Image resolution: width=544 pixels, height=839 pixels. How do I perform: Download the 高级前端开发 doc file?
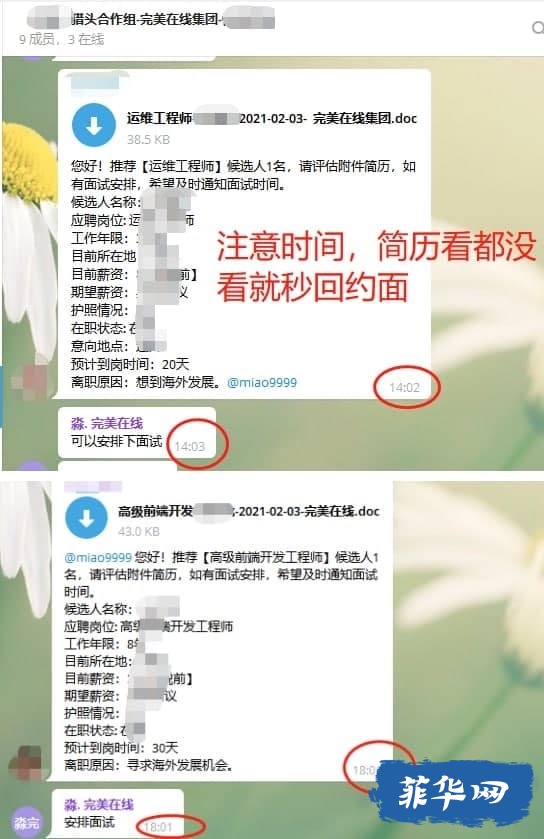pyautogui.click(x=86, y=517)
